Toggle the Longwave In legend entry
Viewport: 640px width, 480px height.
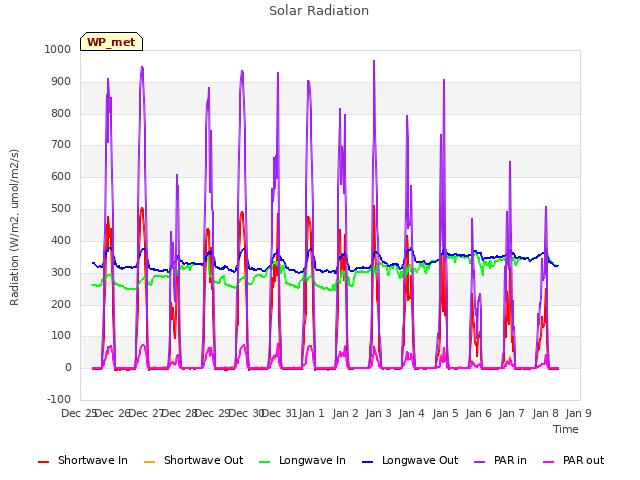302,460
